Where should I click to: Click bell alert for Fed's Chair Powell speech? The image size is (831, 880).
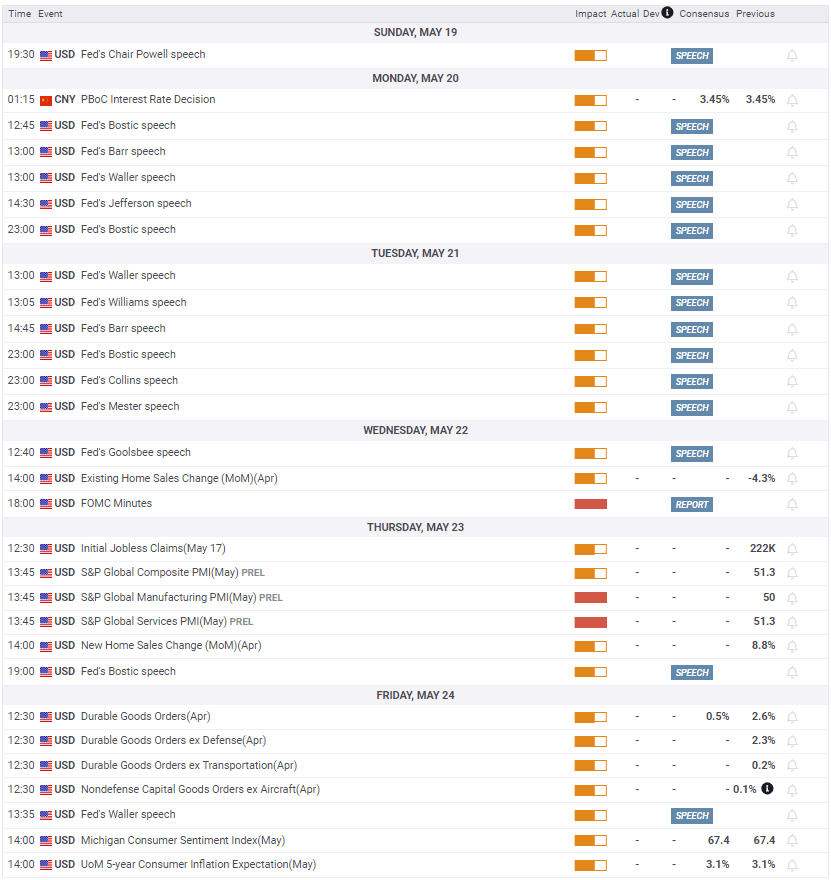(792, 56)
